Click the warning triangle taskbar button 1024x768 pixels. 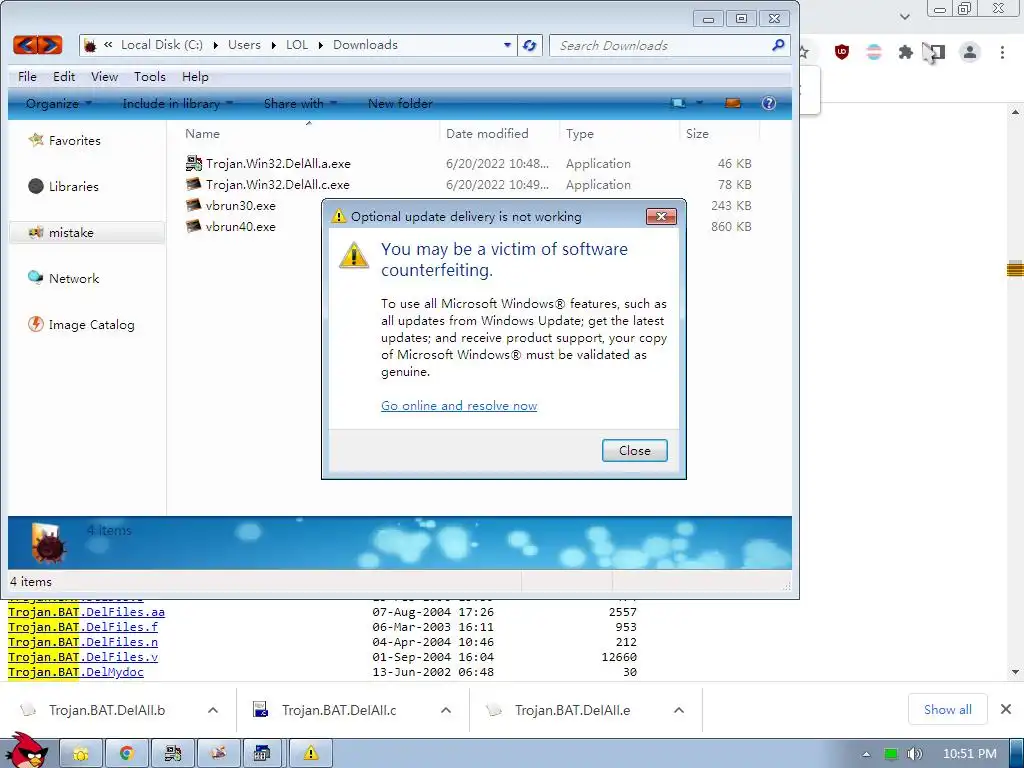311,754
